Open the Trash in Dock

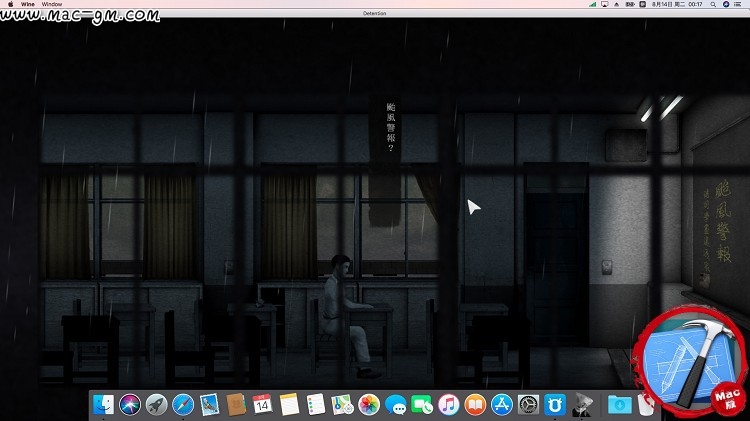646,405
